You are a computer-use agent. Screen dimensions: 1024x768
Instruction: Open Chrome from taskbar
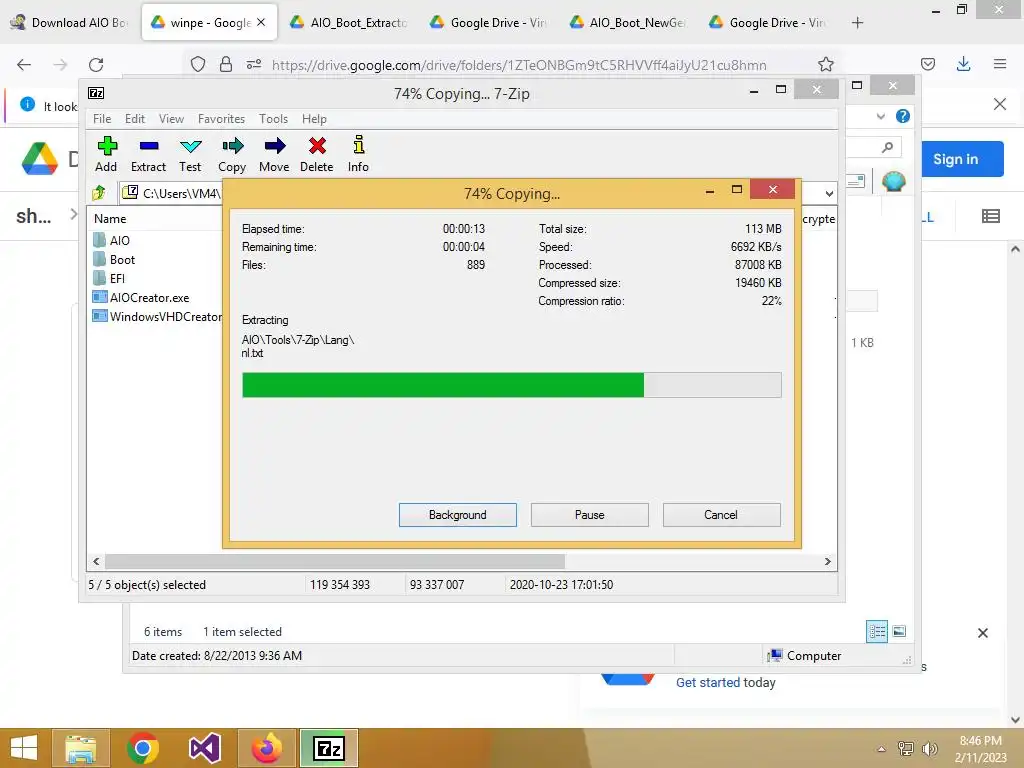tap(142, 748)
